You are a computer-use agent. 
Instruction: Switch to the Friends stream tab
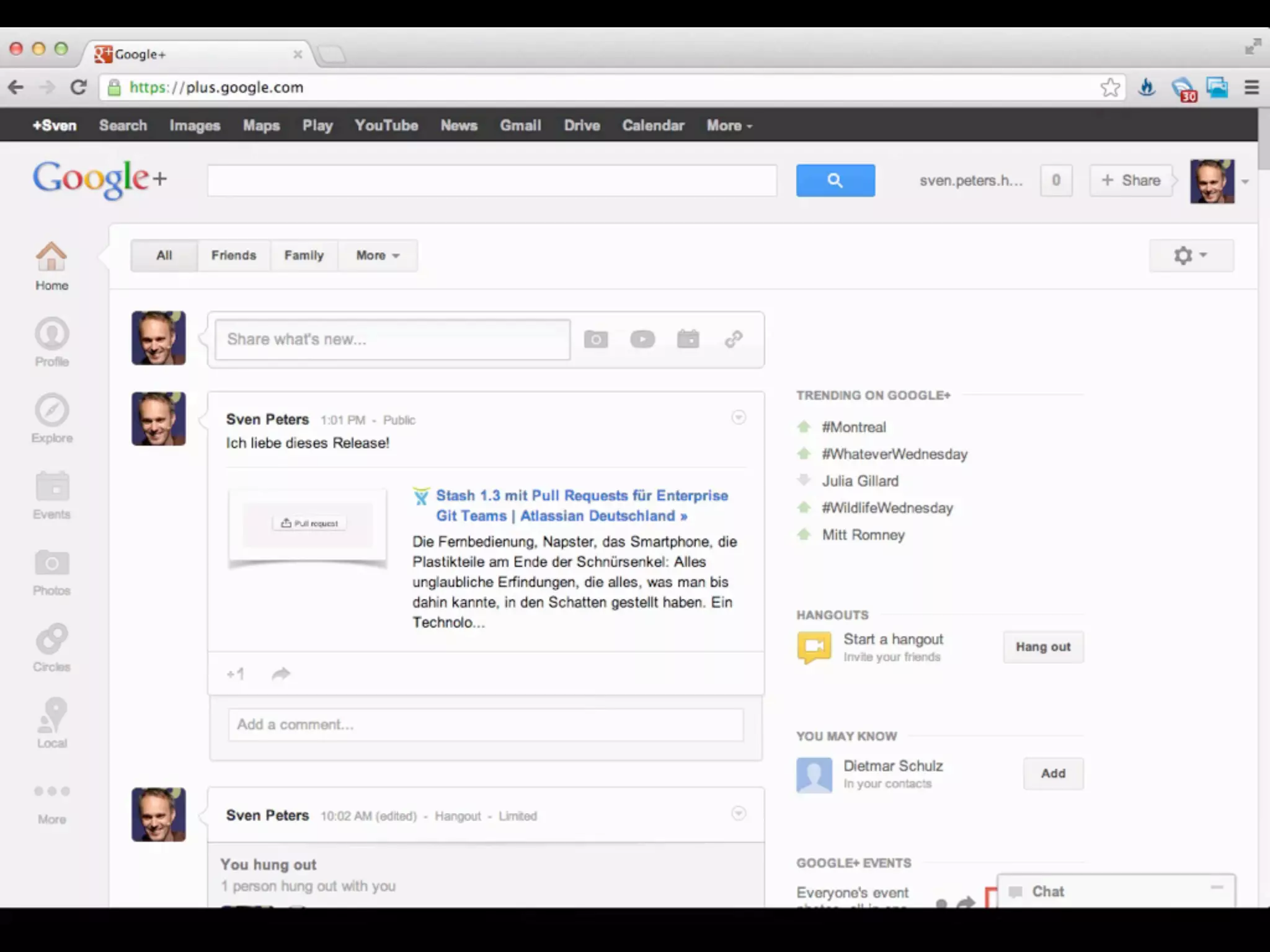[x=233, y=255]
